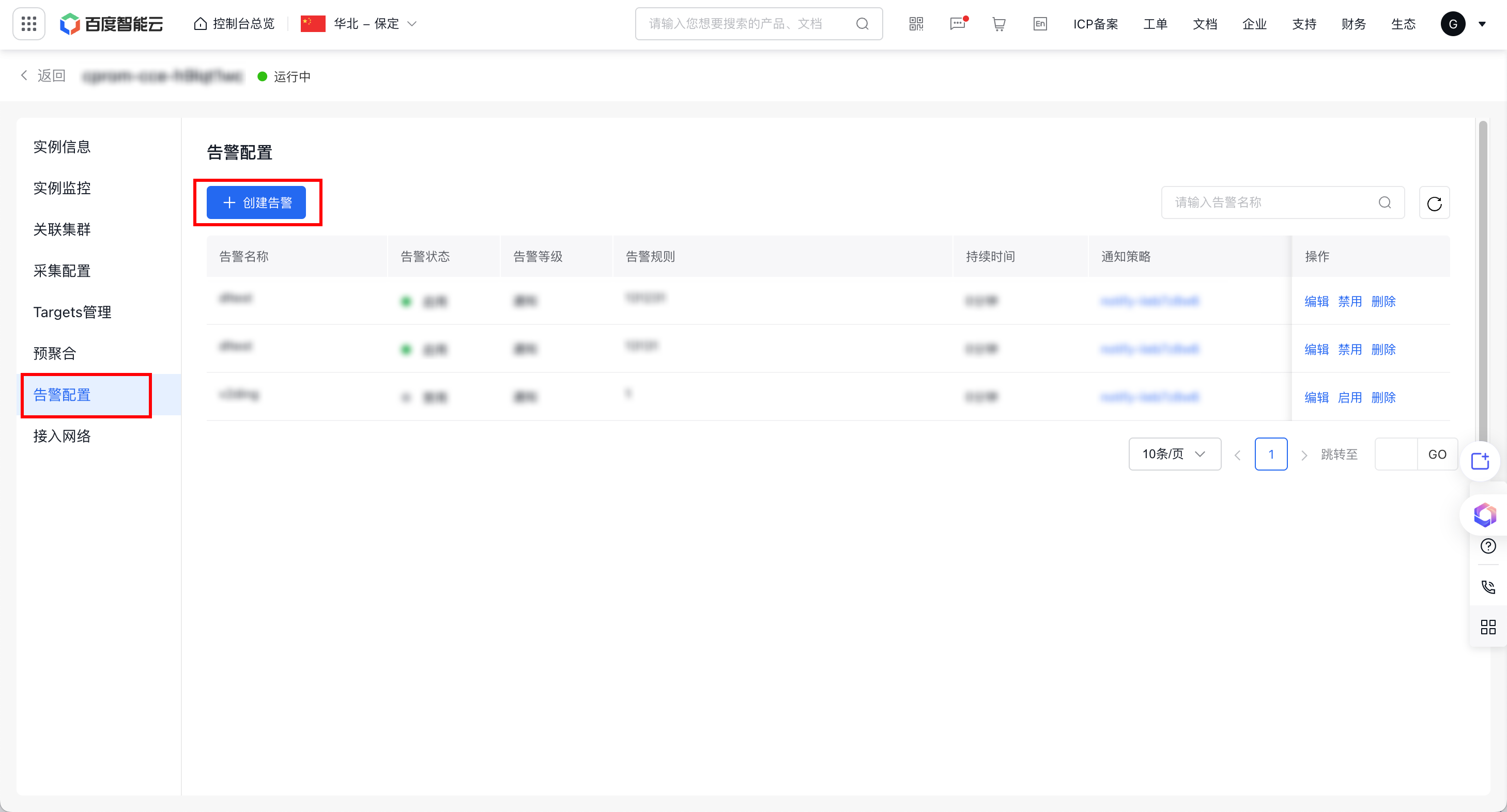This screenshot has height=812, width=1507.
Task: Click 删除 in the first alarm row
Action: [x=1383, y=301]
